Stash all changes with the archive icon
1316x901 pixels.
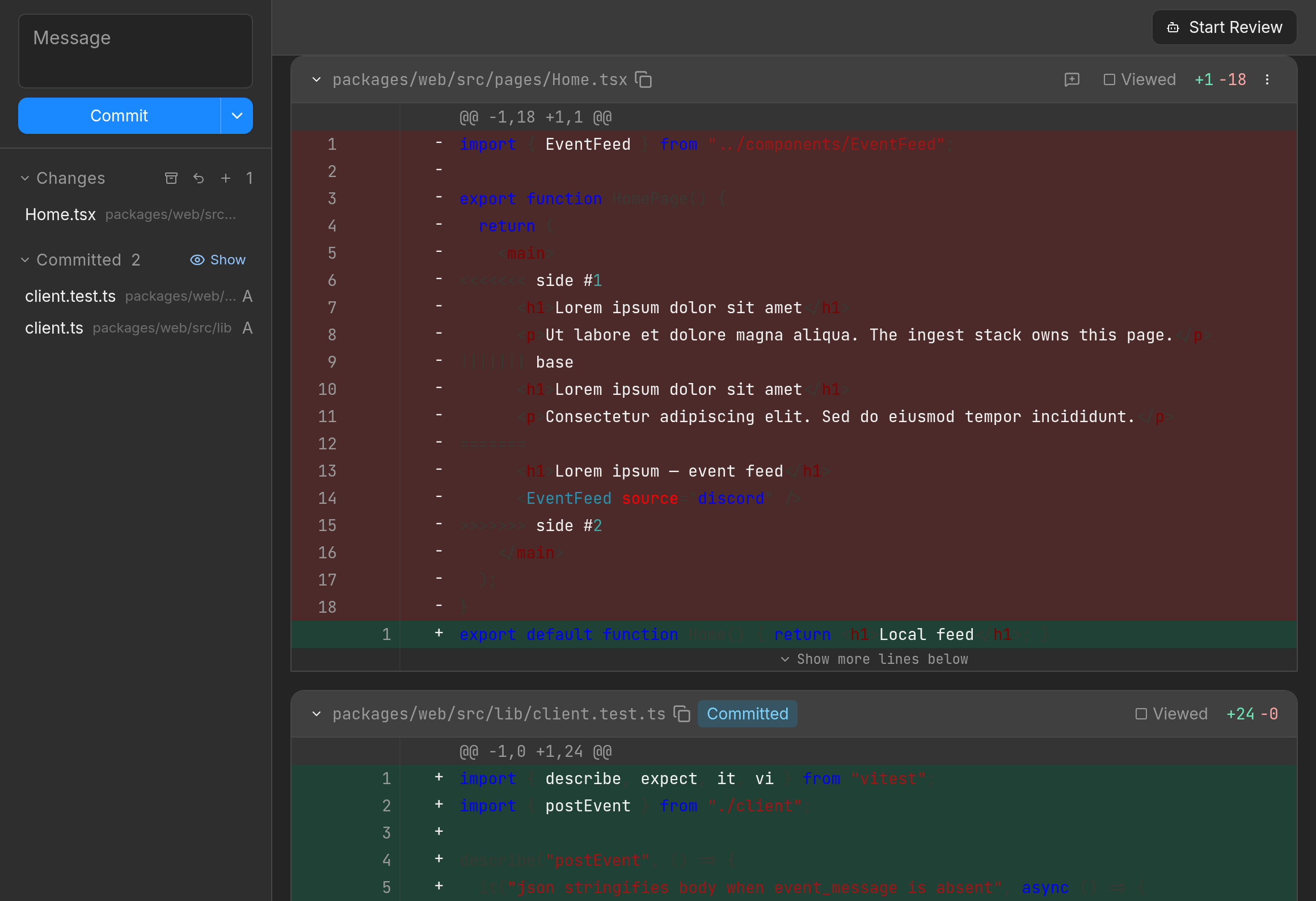(x=171, y=178)
